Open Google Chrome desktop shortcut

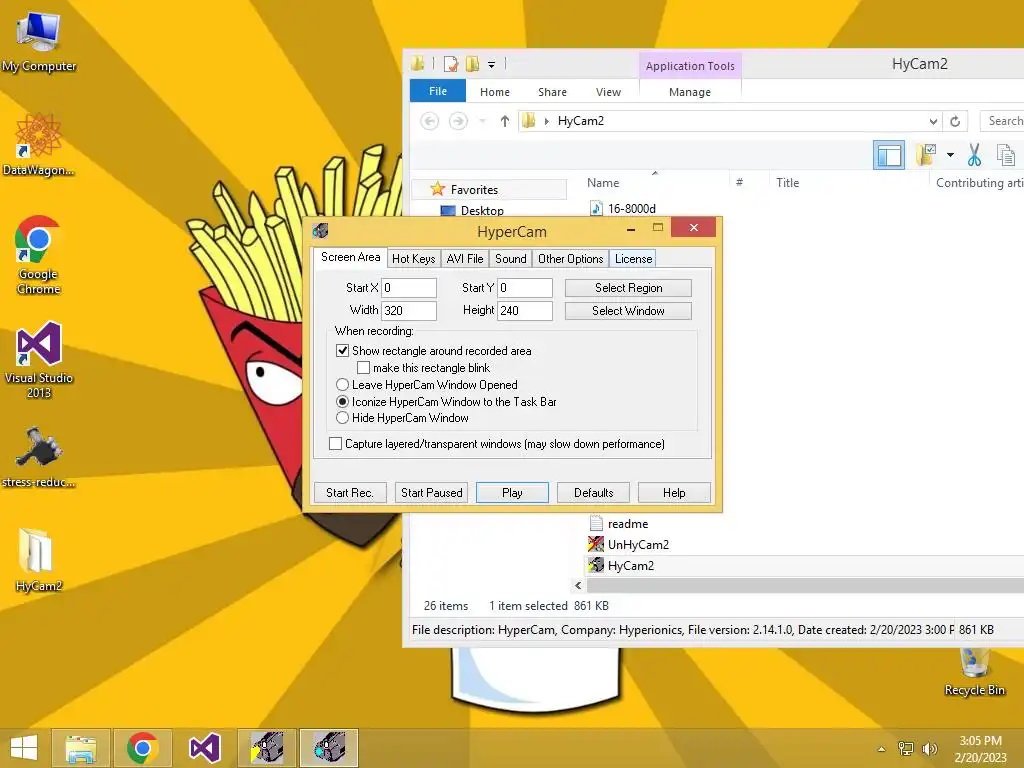39,255
